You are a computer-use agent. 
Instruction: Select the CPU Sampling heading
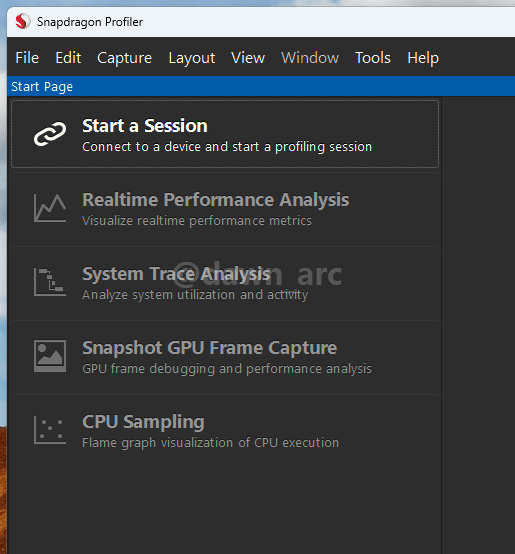pos(143,422)
